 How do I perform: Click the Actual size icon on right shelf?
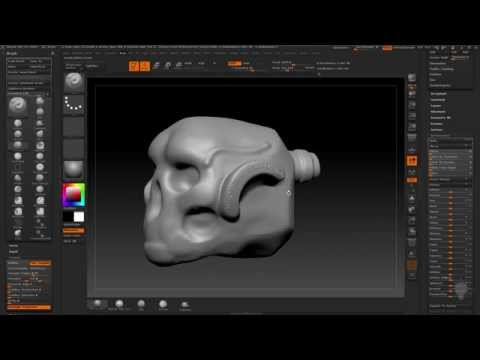[412, 116]
